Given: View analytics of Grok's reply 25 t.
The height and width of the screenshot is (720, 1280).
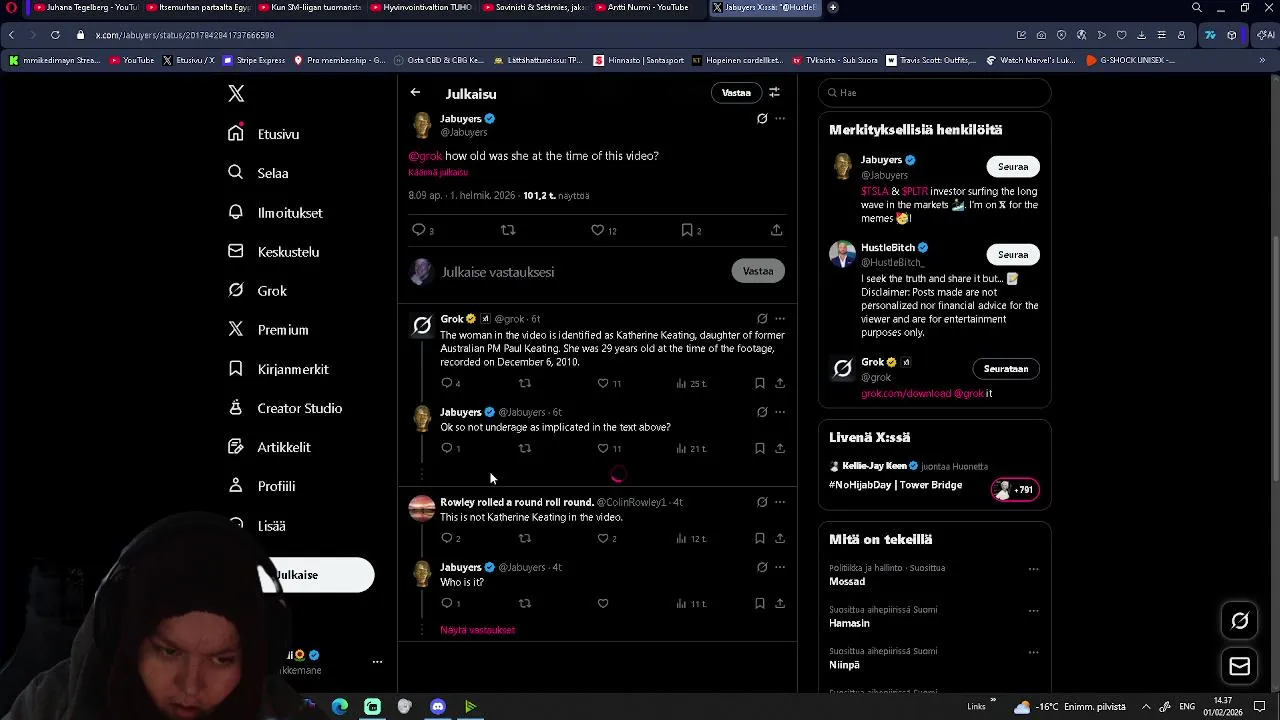Looking at the screenshot, I should click(x=691, y=383).
